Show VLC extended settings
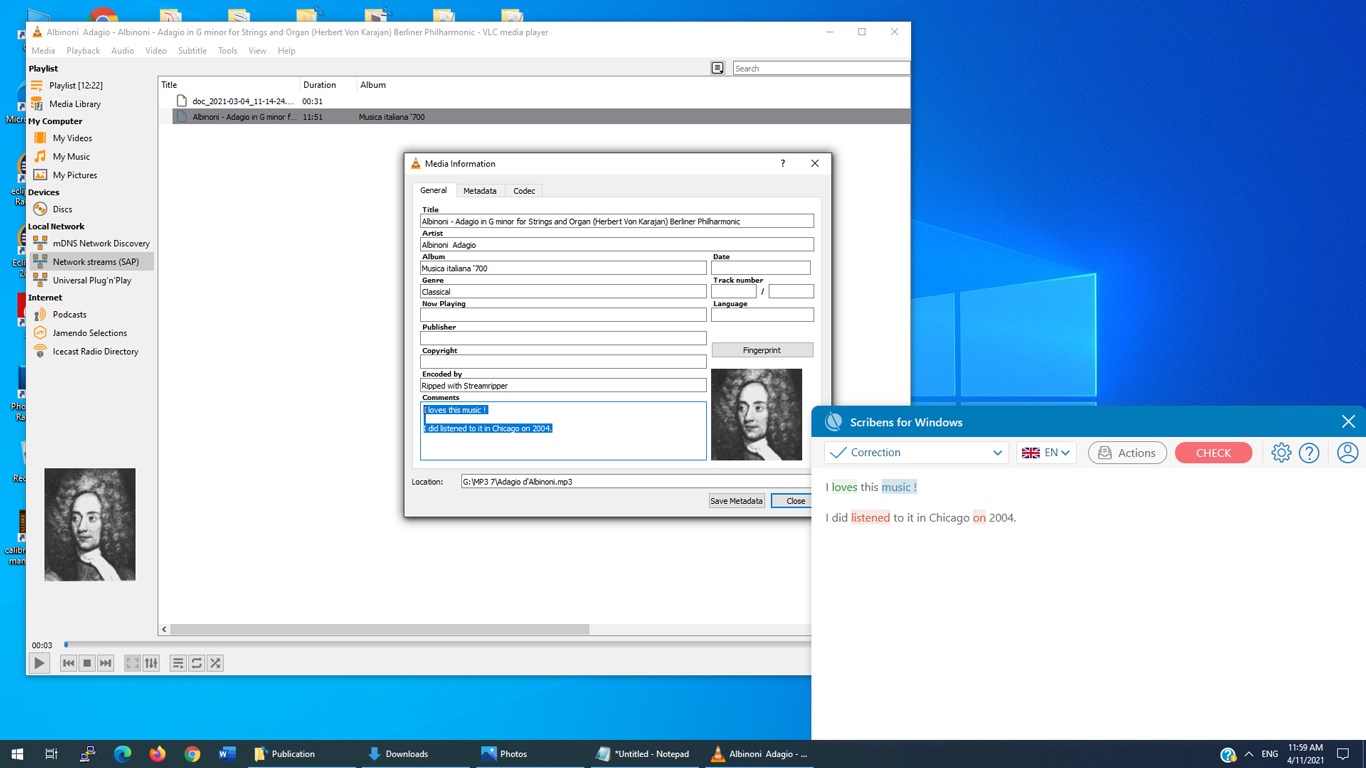Screen dimensions: 1366x768 [151, 663]
